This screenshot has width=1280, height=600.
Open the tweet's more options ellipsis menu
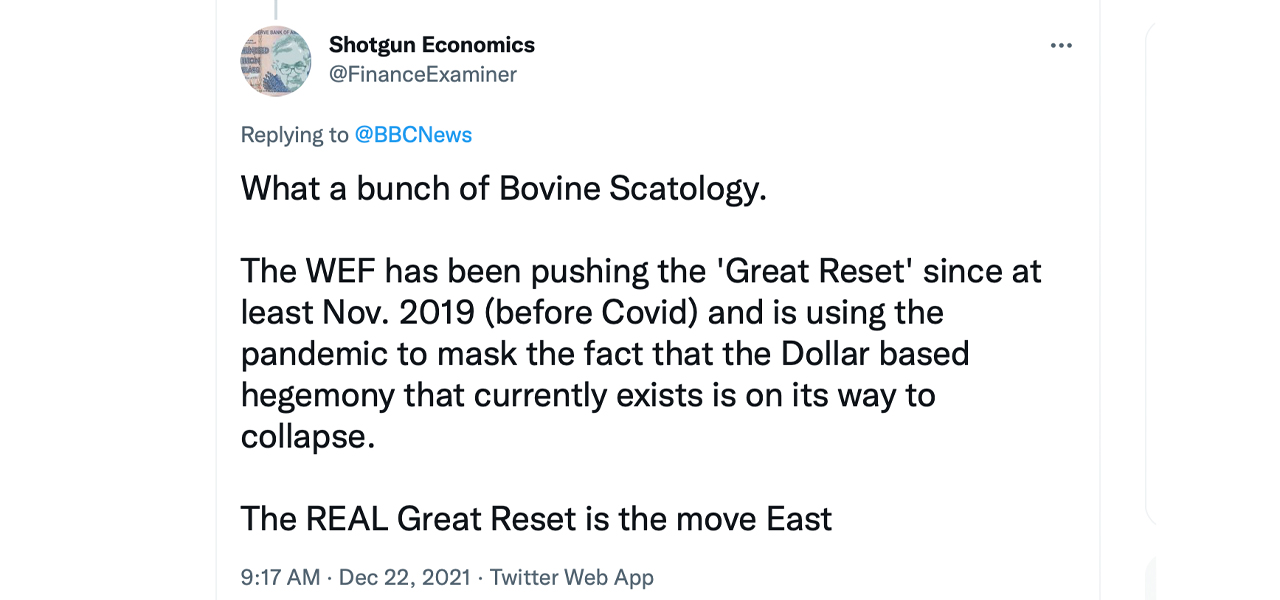click(1061, 46)
